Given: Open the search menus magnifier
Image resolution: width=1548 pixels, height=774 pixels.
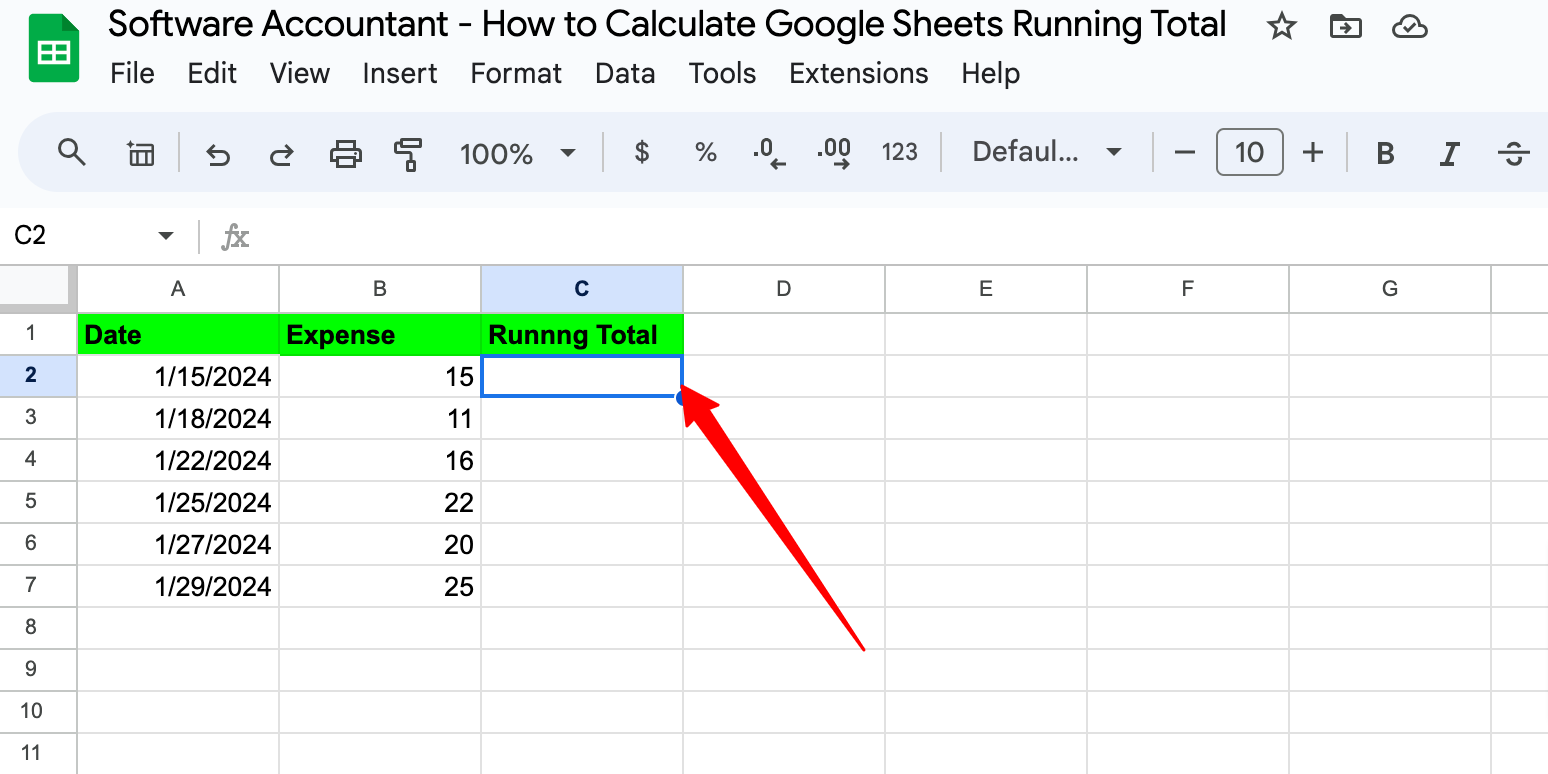Looking at the screenshot, I should point(72,153).
